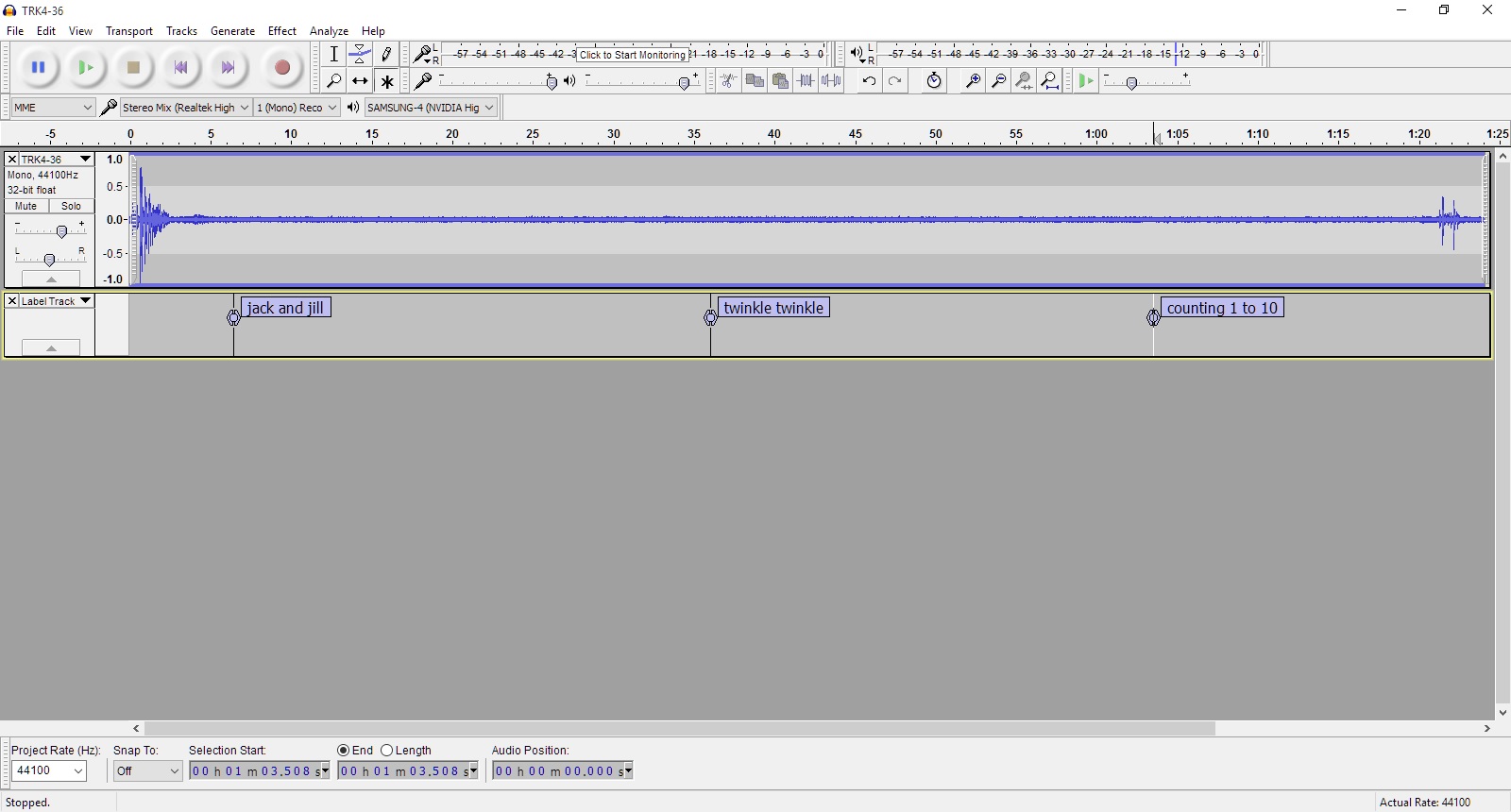This screenshot has height=812, width=1511.
Task: Open the Generate menu
Action: tap(232, 31)
